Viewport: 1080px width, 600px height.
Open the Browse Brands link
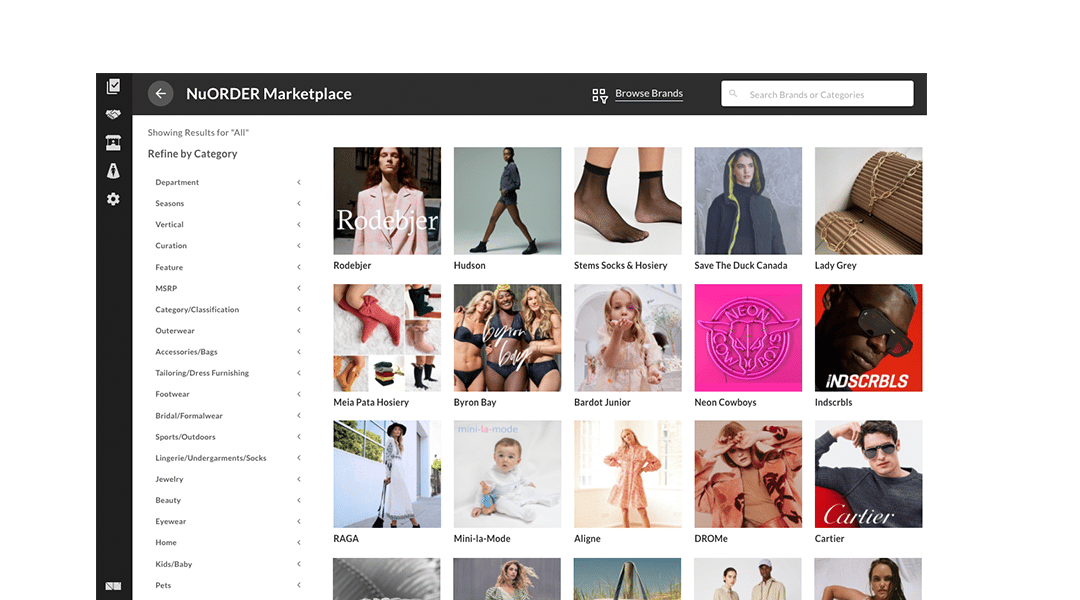[649, 94]
